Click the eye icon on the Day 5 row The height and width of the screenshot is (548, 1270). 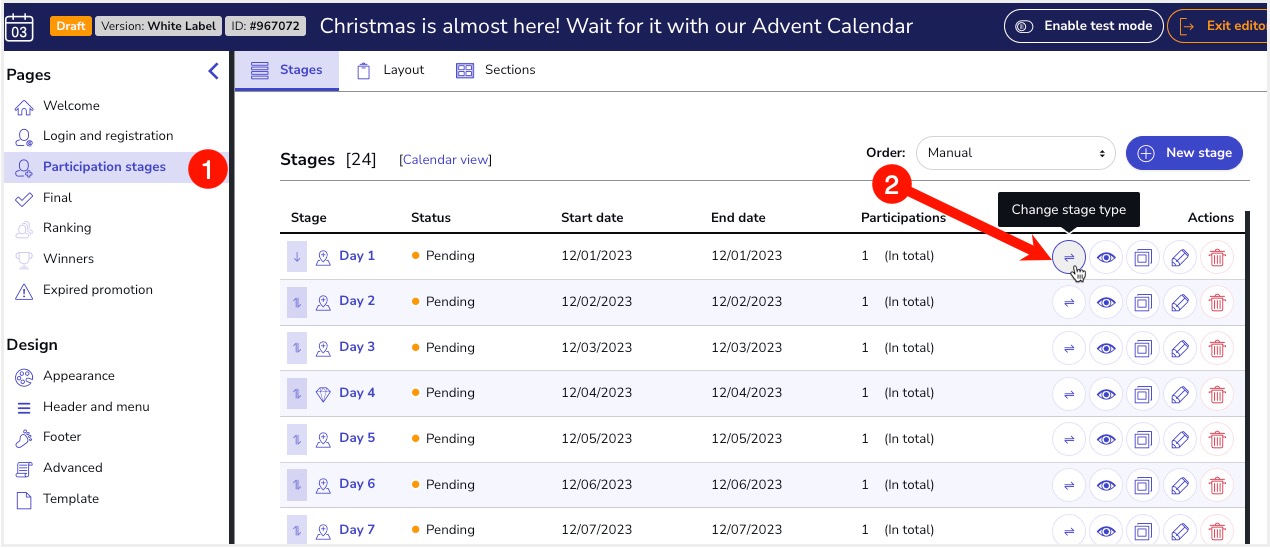click(x=1106, y=439)
